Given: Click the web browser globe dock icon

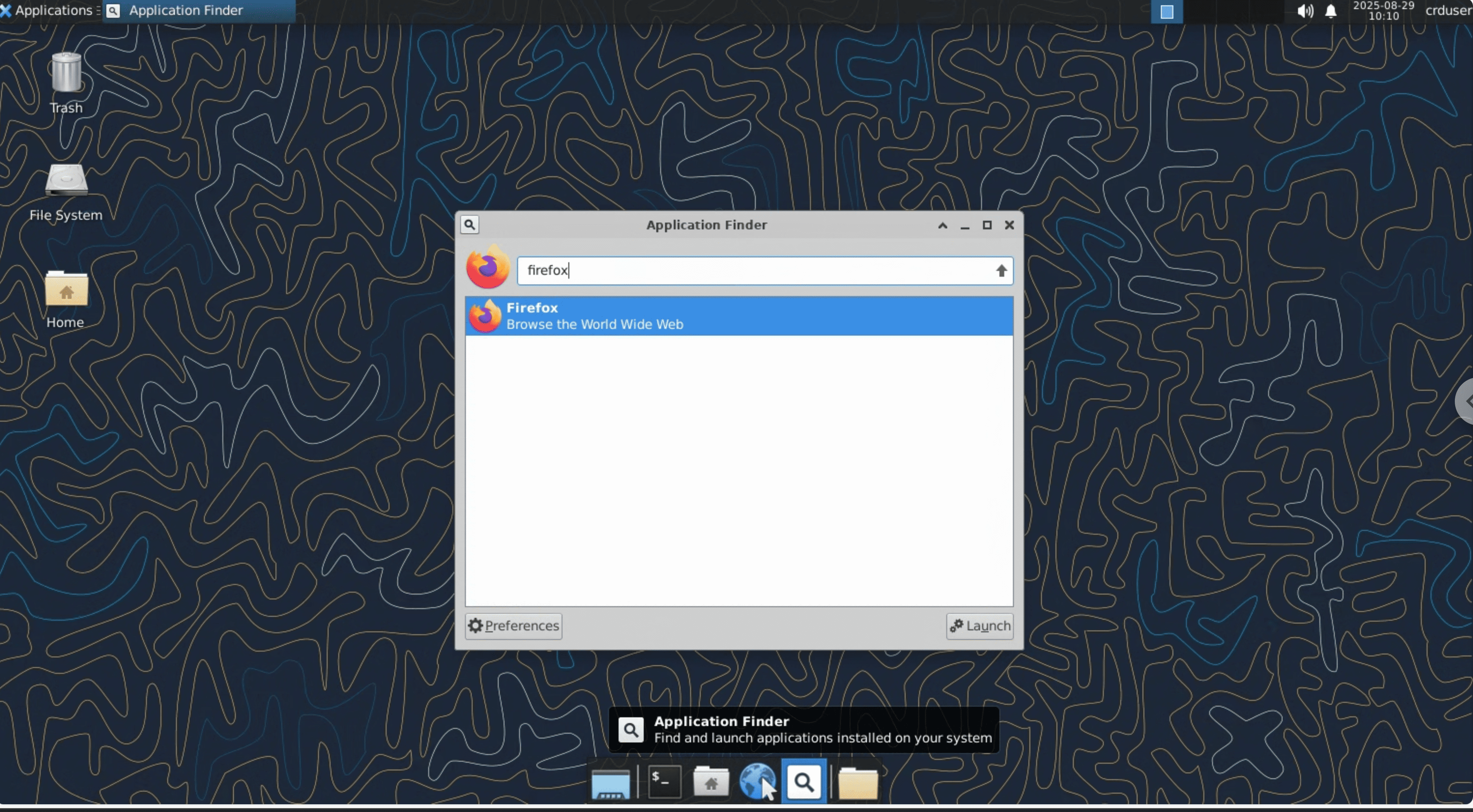Looking at the screenshot, I should click(x=757, y=782).
